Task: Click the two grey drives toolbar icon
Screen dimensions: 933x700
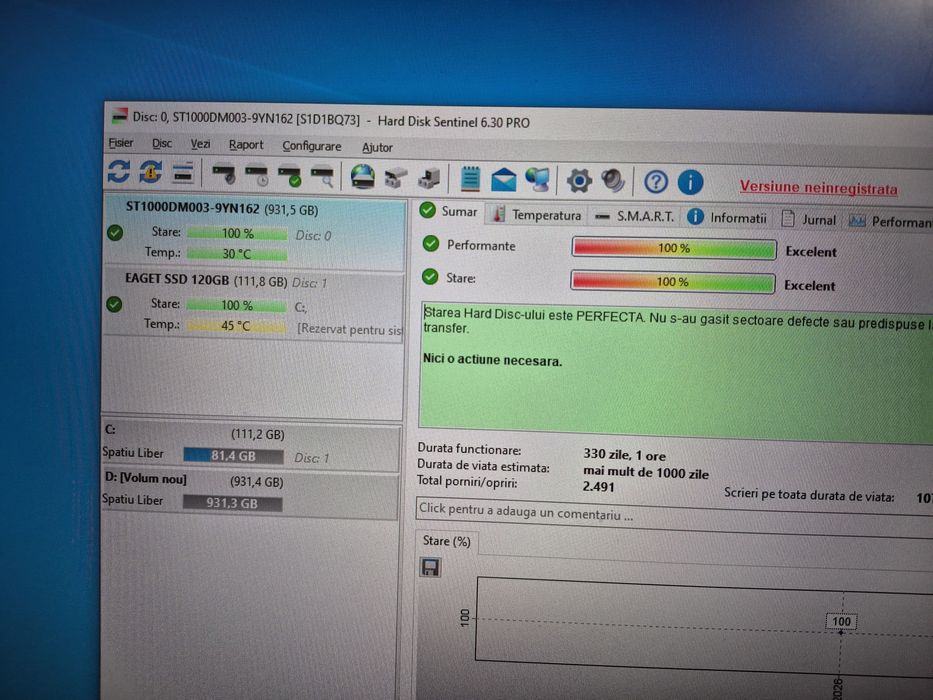Action: [x=395, y=178]
